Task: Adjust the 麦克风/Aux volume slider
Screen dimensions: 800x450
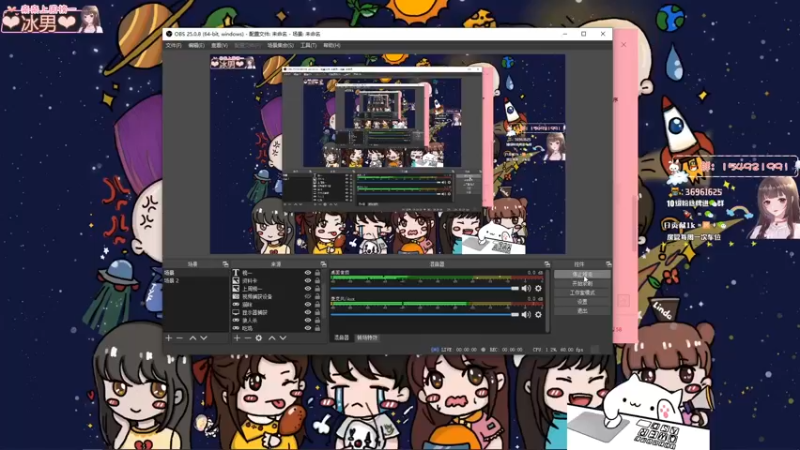Action: pyautogui.click(x=424, y=315)
